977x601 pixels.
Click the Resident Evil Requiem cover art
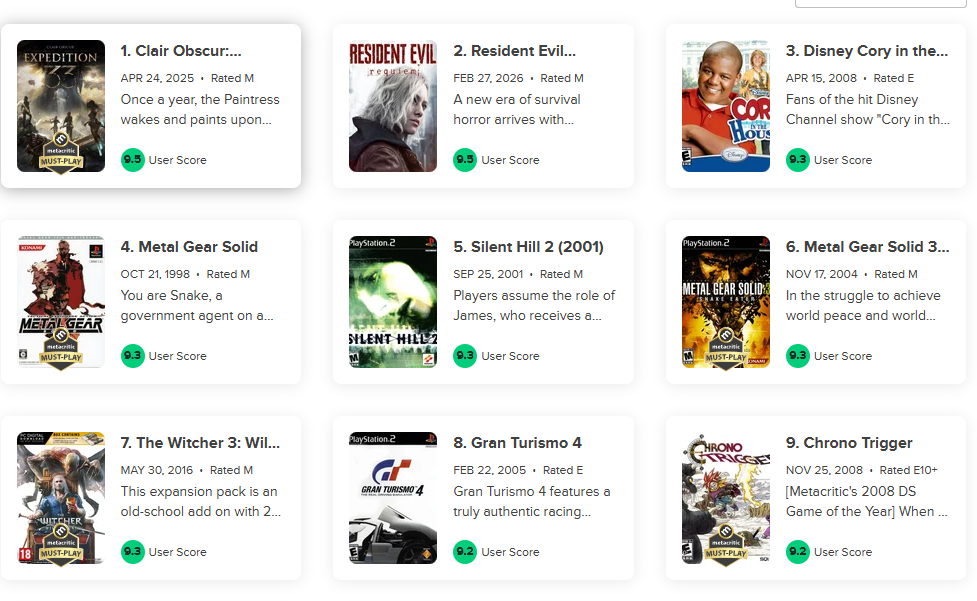(x=393, y=106)
